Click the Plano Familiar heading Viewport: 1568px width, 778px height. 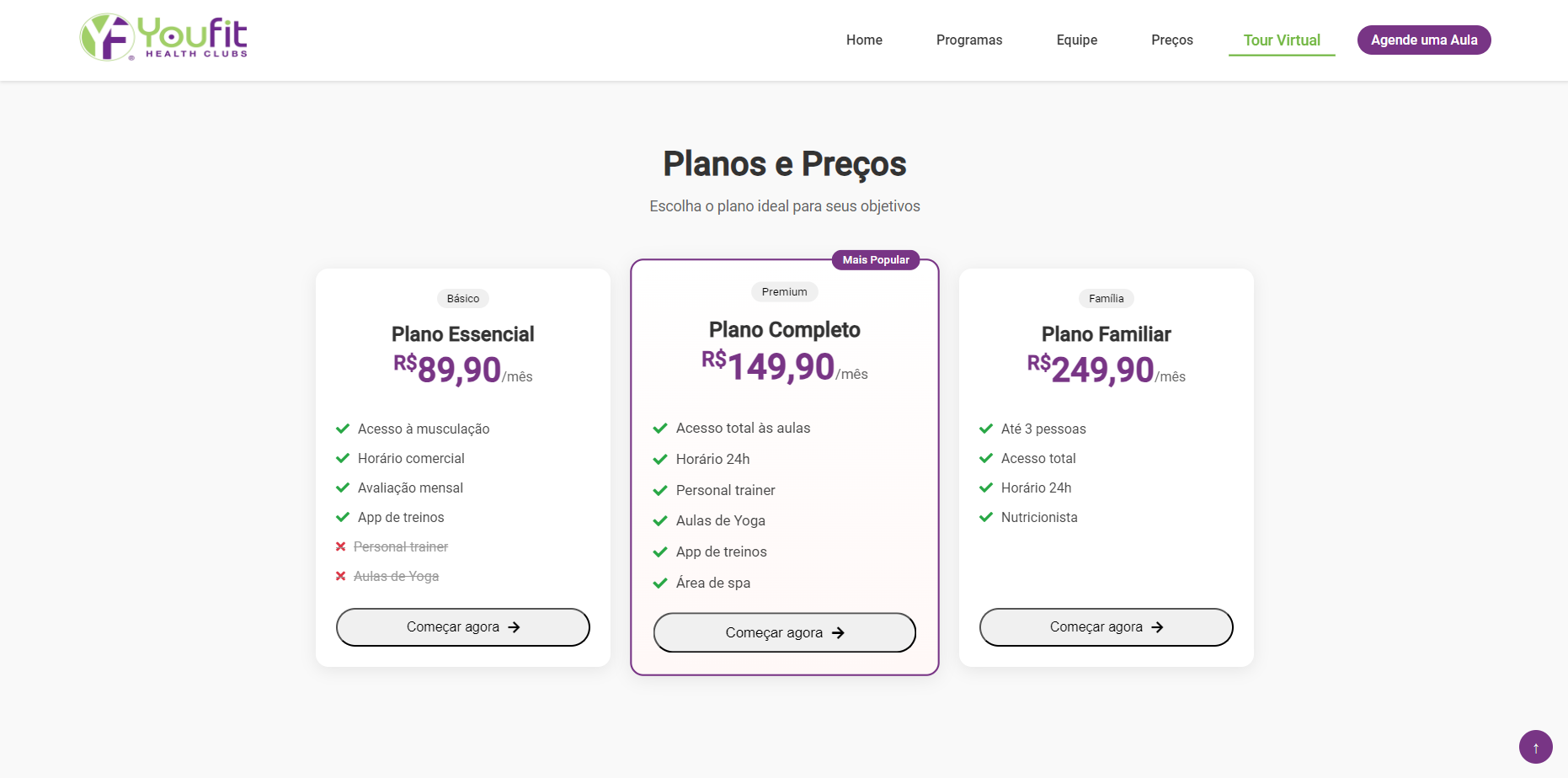pos(1106,334)
